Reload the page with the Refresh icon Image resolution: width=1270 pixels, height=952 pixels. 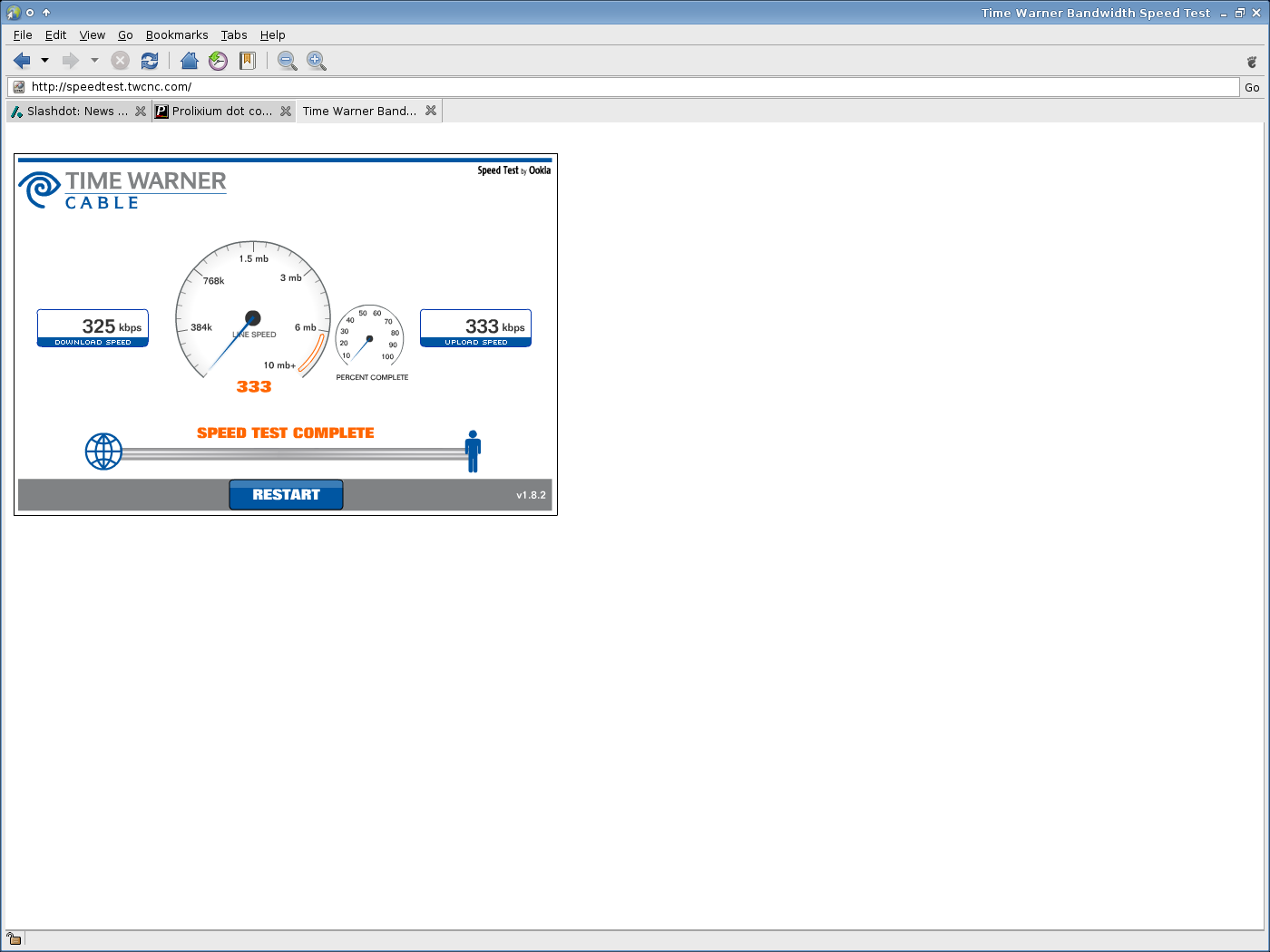tap(150, 61)
